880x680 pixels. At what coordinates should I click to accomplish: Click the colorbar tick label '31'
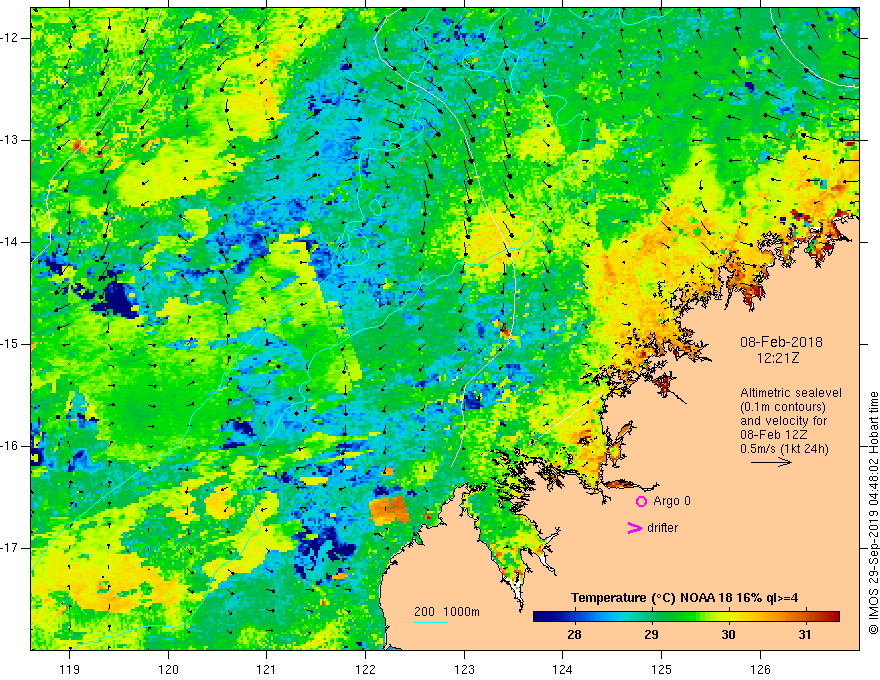click(805, 635)
